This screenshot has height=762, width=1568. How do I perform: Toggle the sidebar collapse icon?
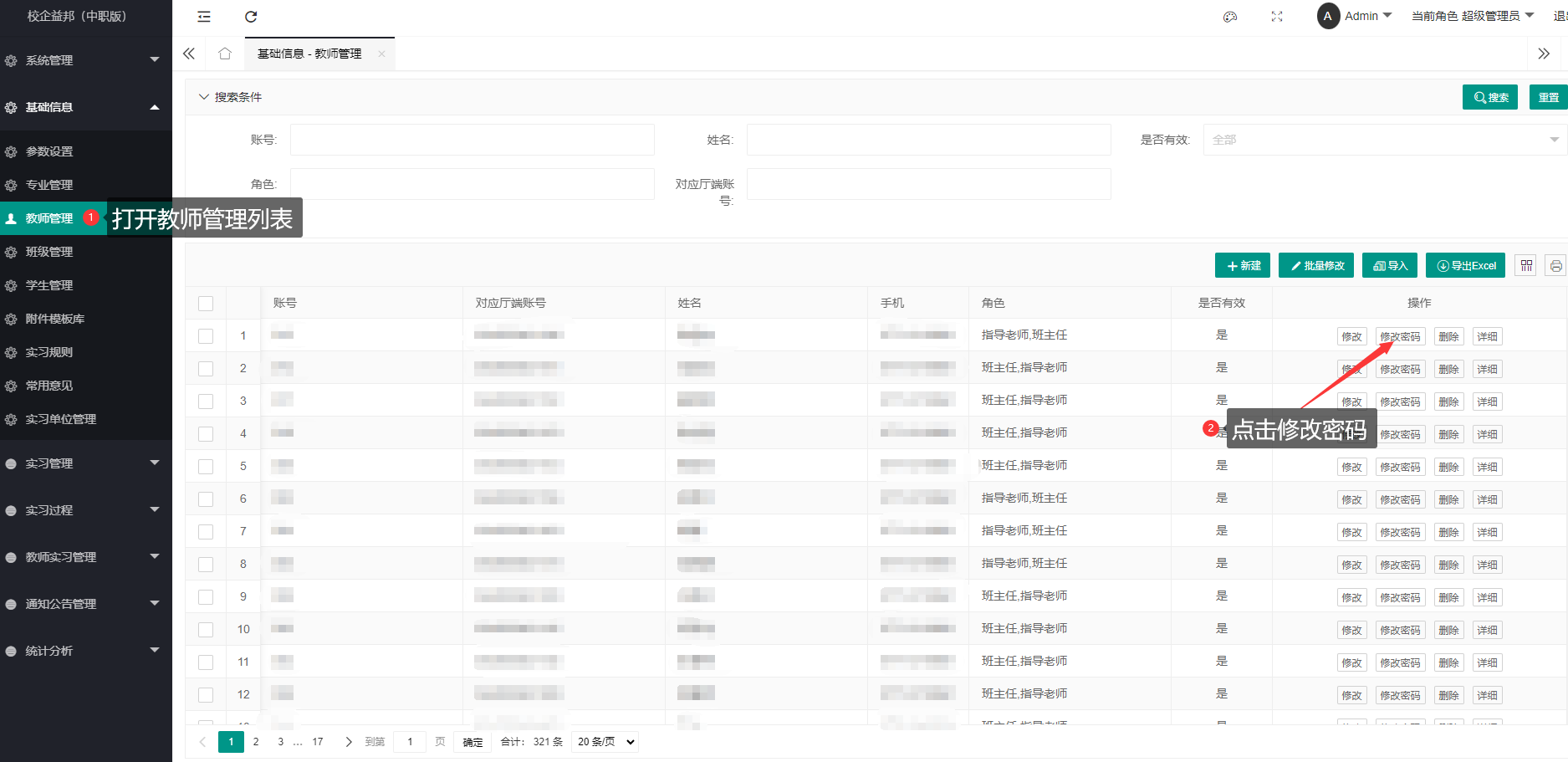click(x=204, y=17)
